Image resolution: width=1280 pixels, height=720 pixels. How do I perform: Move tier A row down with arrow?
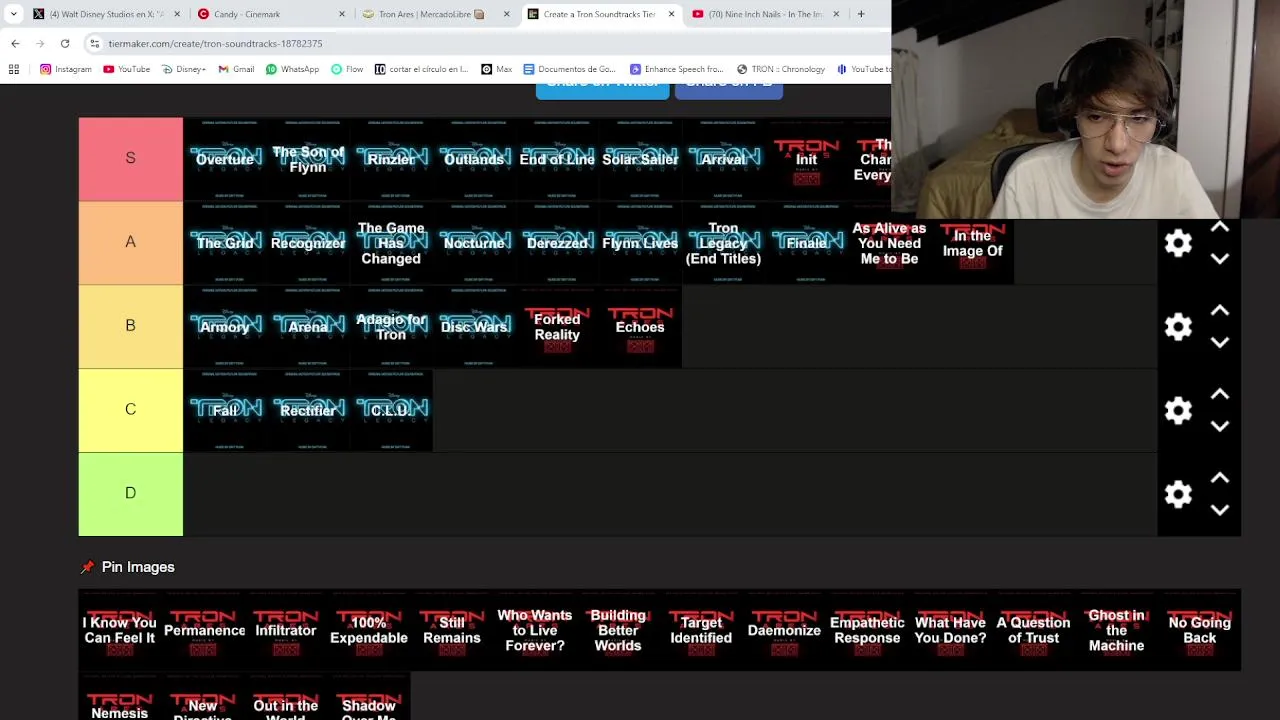click(x=1220, y=258)
